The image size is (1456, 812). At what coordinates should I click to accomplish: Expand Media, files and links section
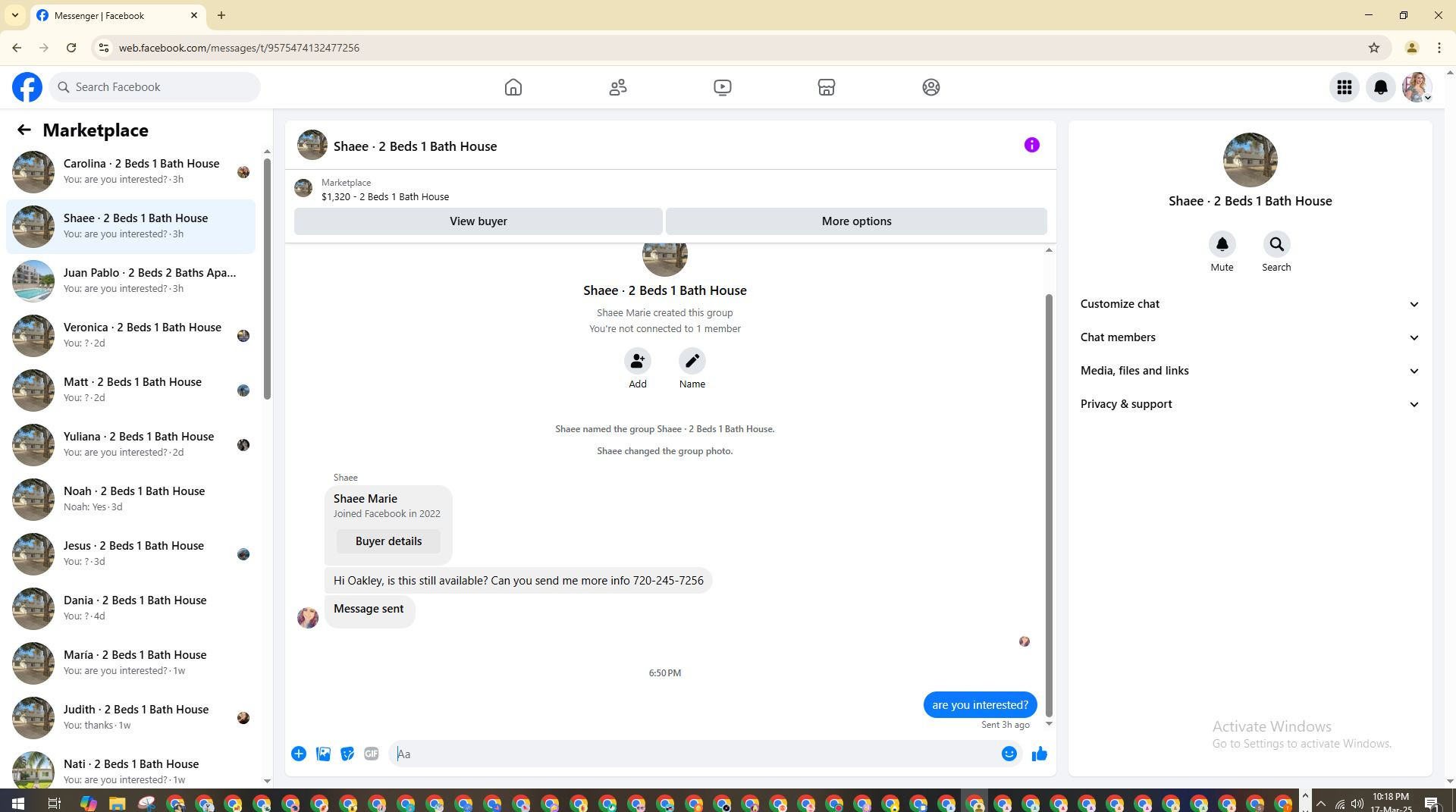click(x=1250, y=371)
